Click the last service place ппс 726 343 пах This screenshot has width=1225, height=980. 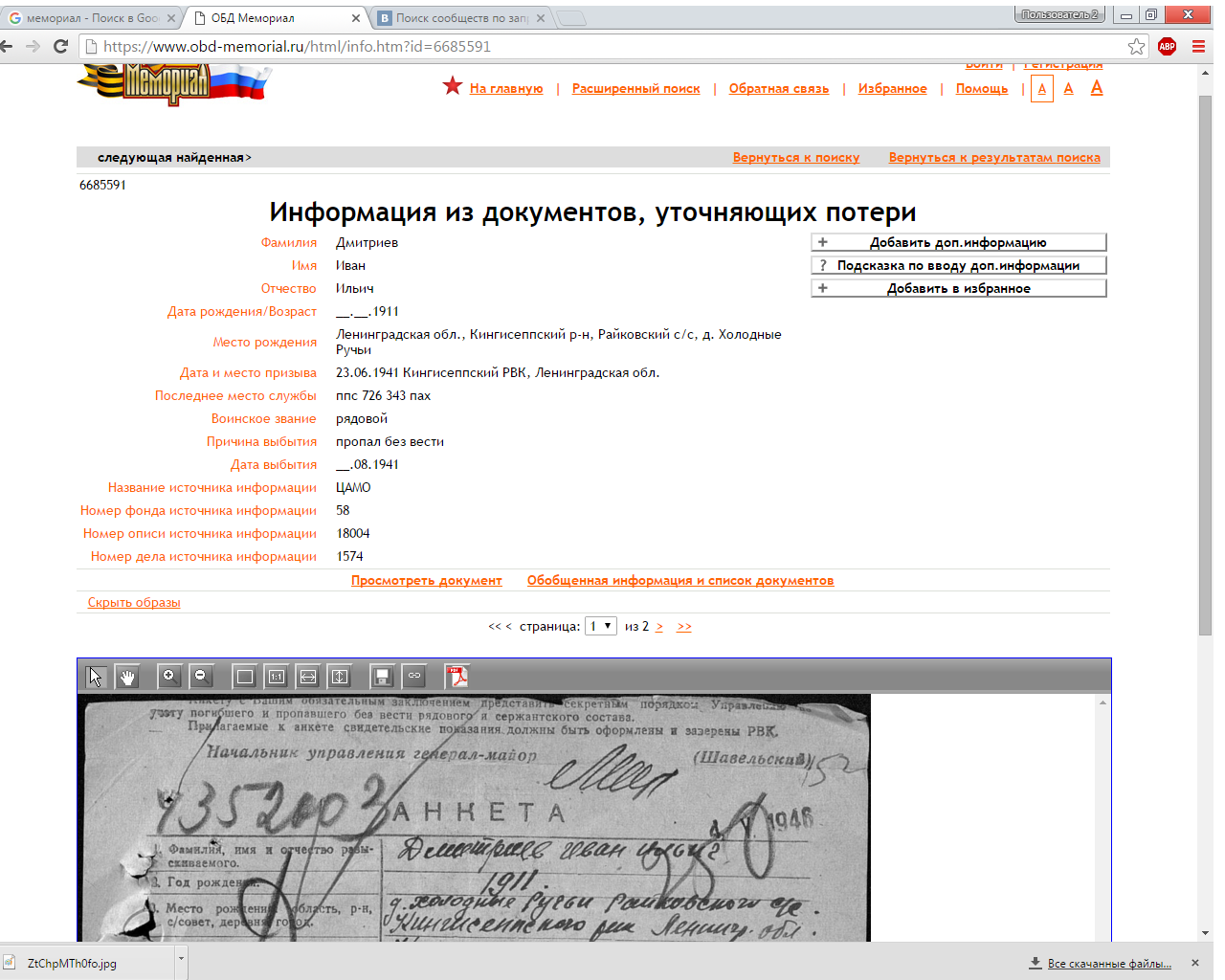pyautogui.click(x=383, y=396)
